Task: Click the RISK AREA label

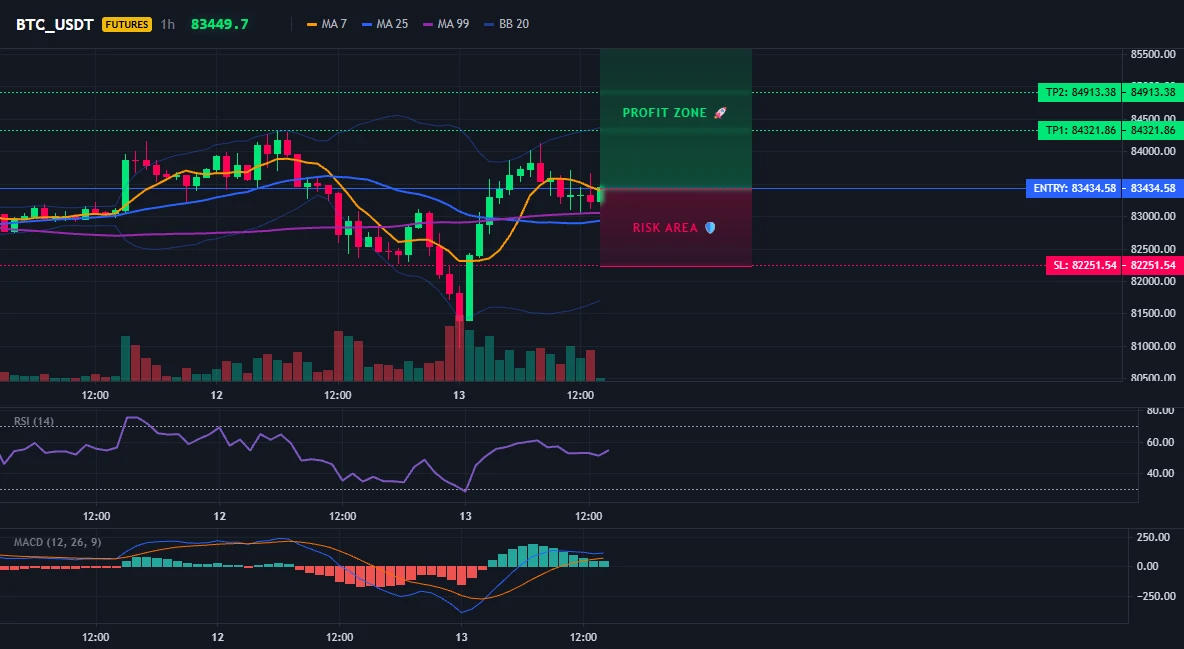Action: (x=674, y=227)
